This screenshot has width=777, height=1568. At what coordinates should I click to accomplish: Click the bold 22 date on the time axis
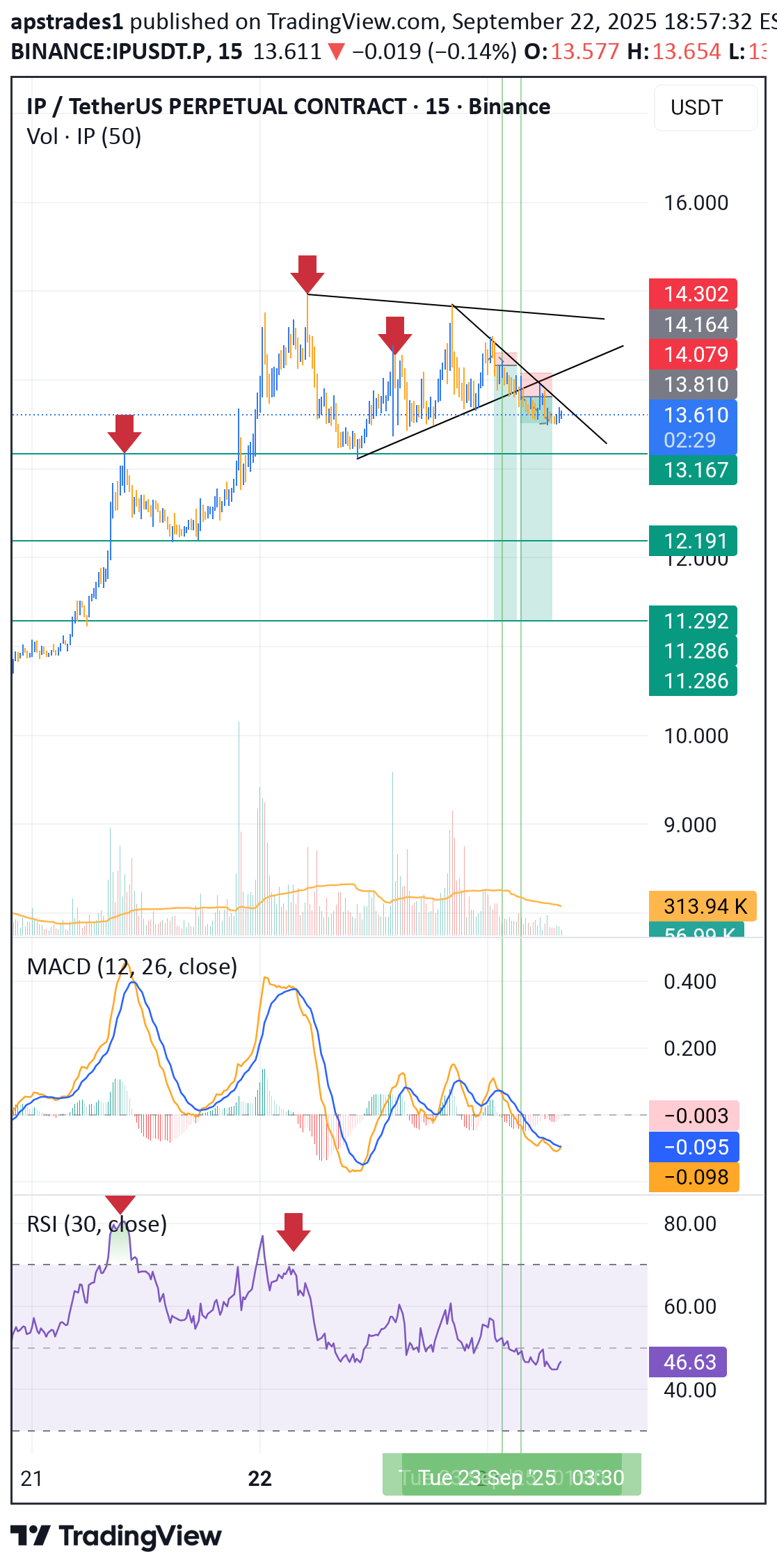click(259, 1478)
